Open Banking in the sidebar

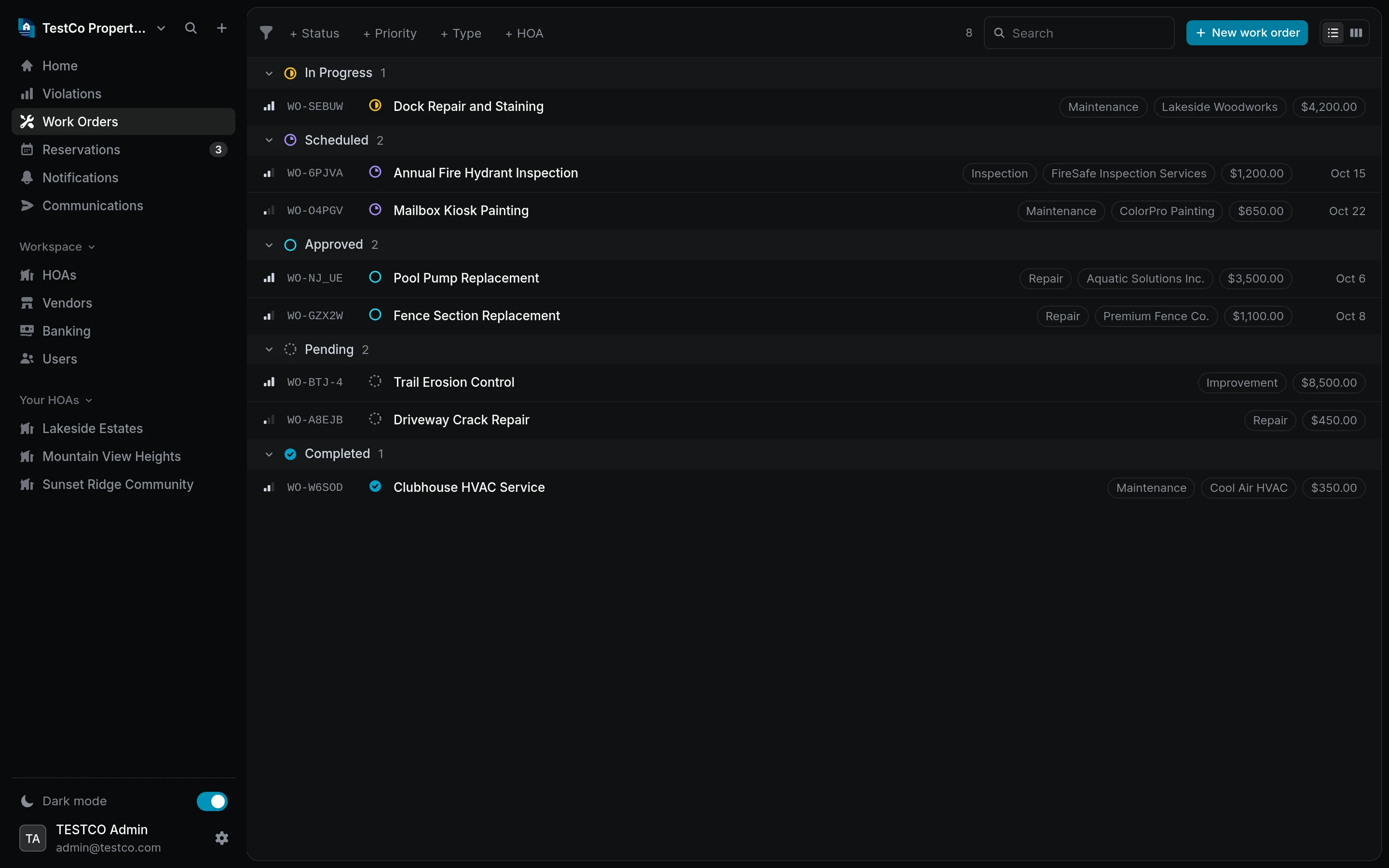tap(123, 331)
